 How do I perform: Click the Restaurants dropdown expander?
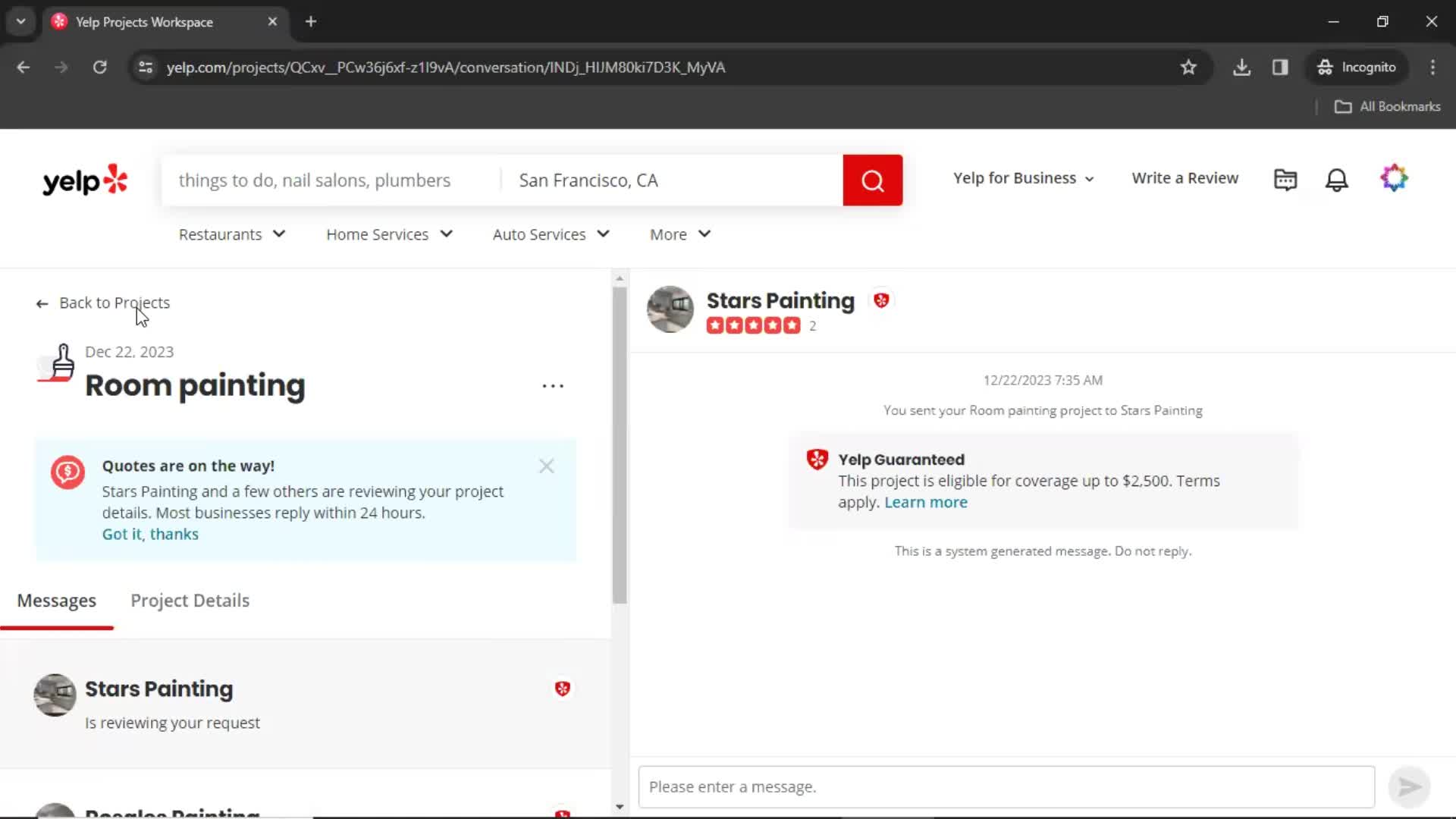[279, 234]
